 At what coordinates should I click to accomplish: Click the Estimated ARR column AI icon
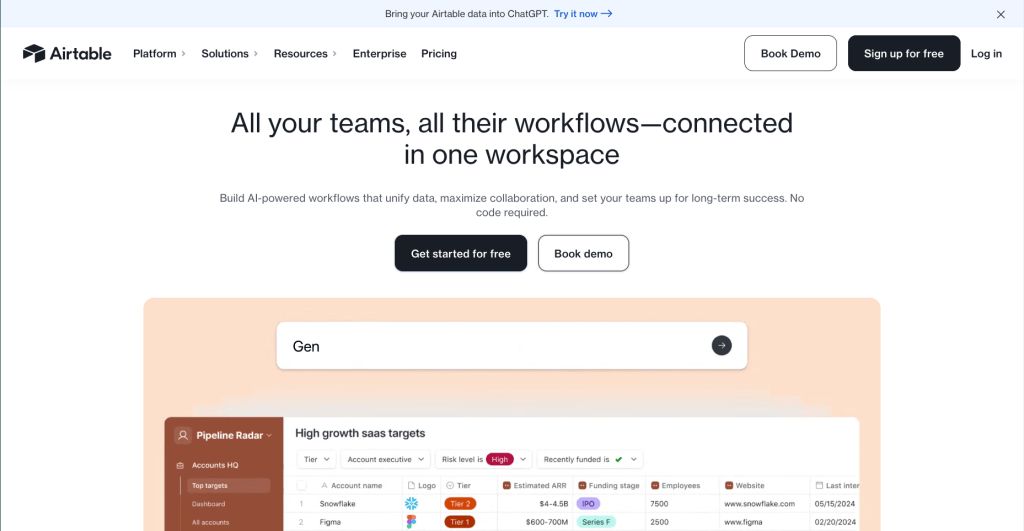pyautogui.click(x=507, y=485)
